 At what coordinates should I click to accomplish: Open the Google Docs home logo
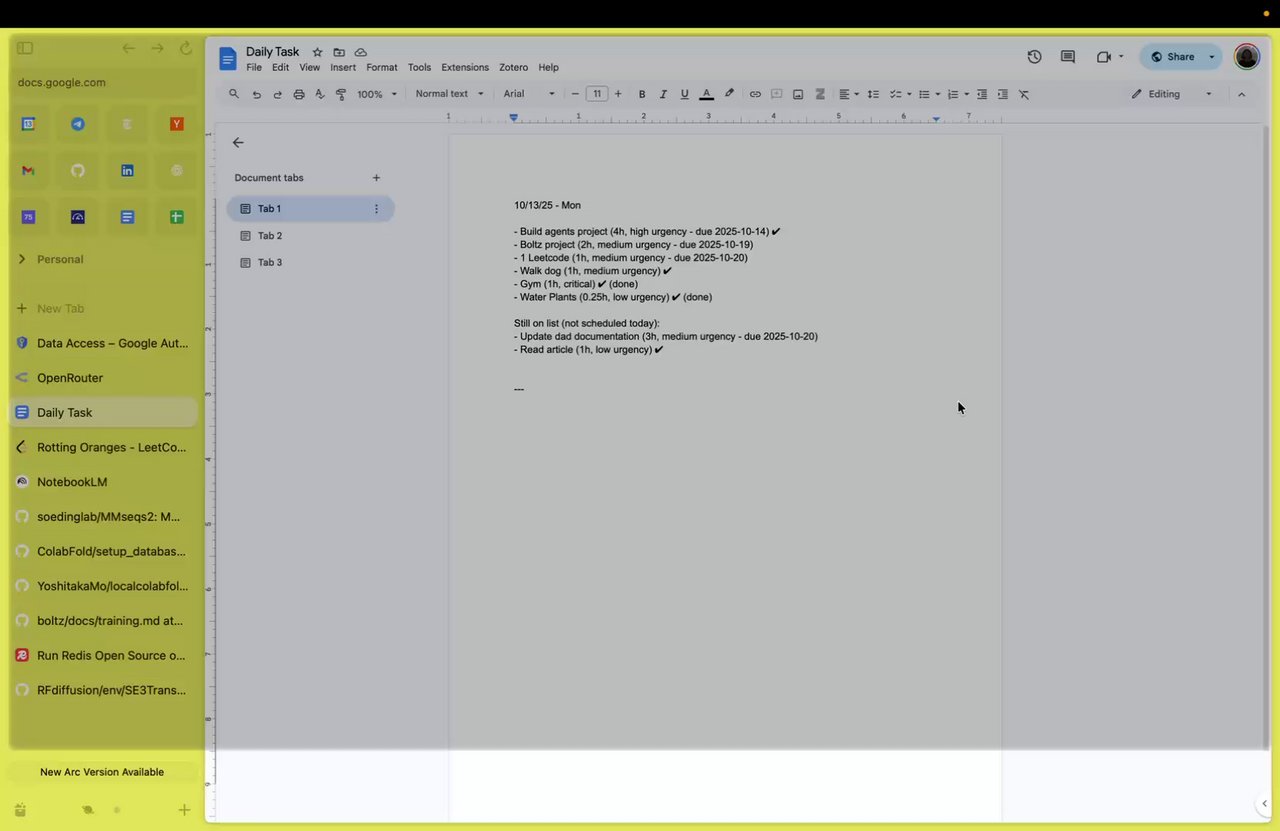coord(228,59)
